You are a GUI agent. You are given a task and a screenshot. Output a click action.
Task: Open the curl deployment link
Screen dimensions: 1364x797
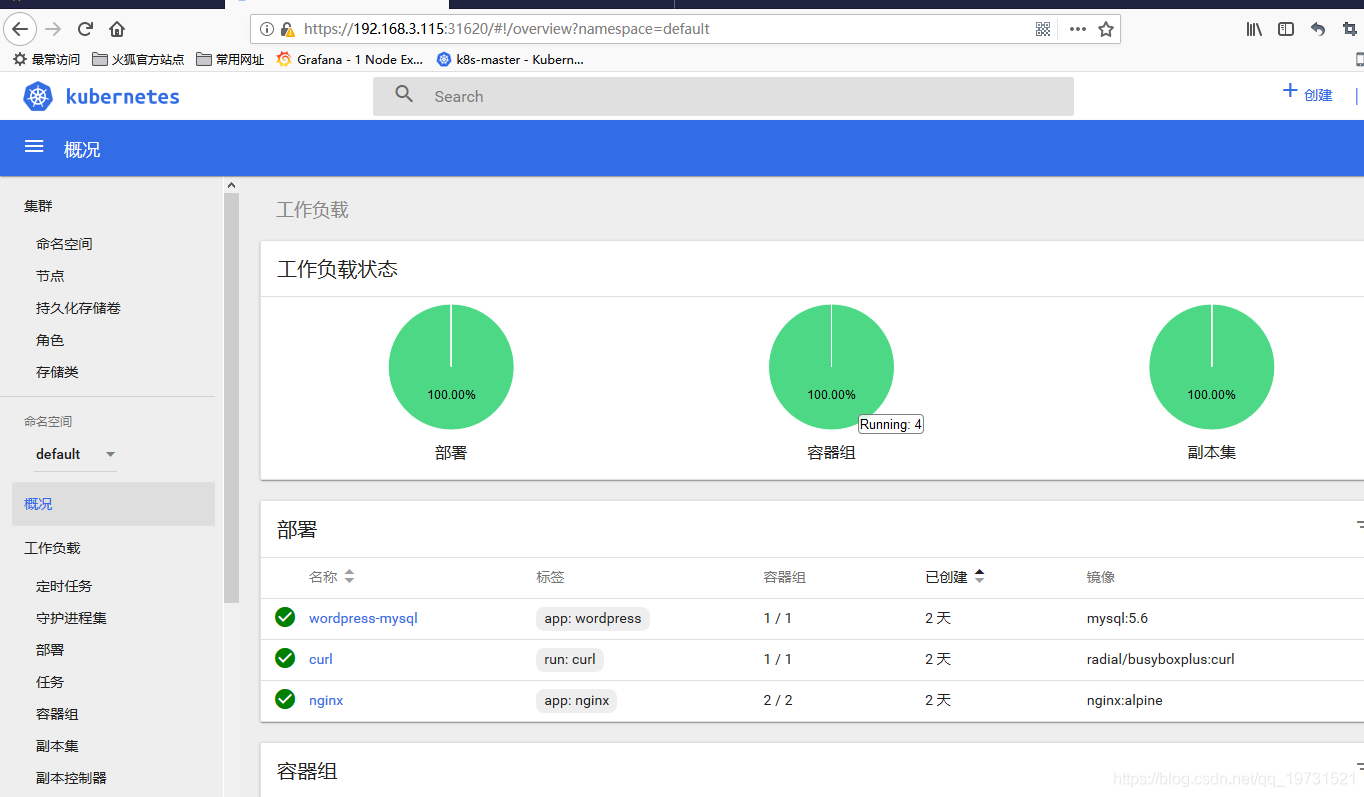[x=321, y=659]
